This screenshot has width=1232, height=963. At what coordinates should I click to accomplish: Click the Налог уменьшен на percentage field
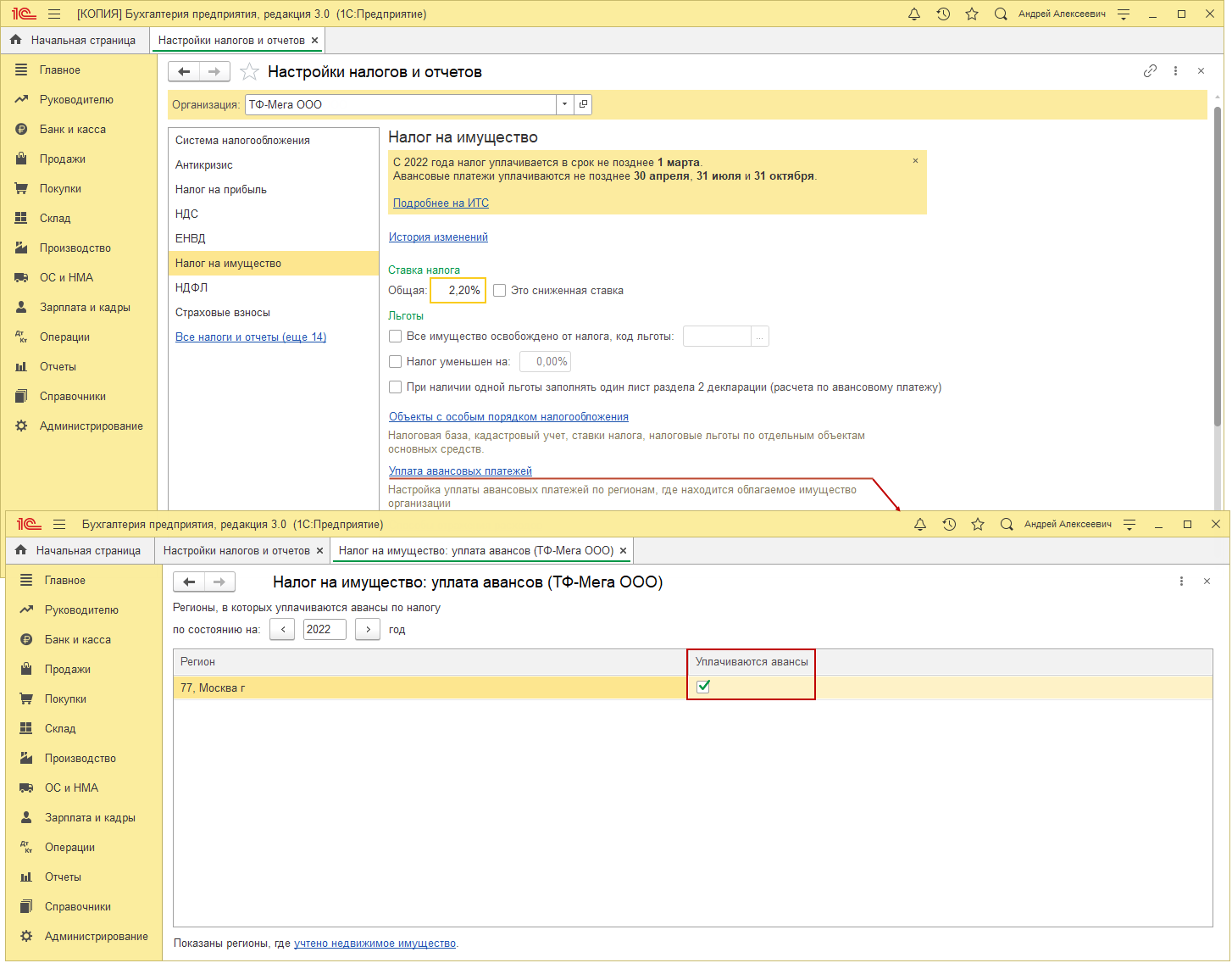click(x=545, y=362)
